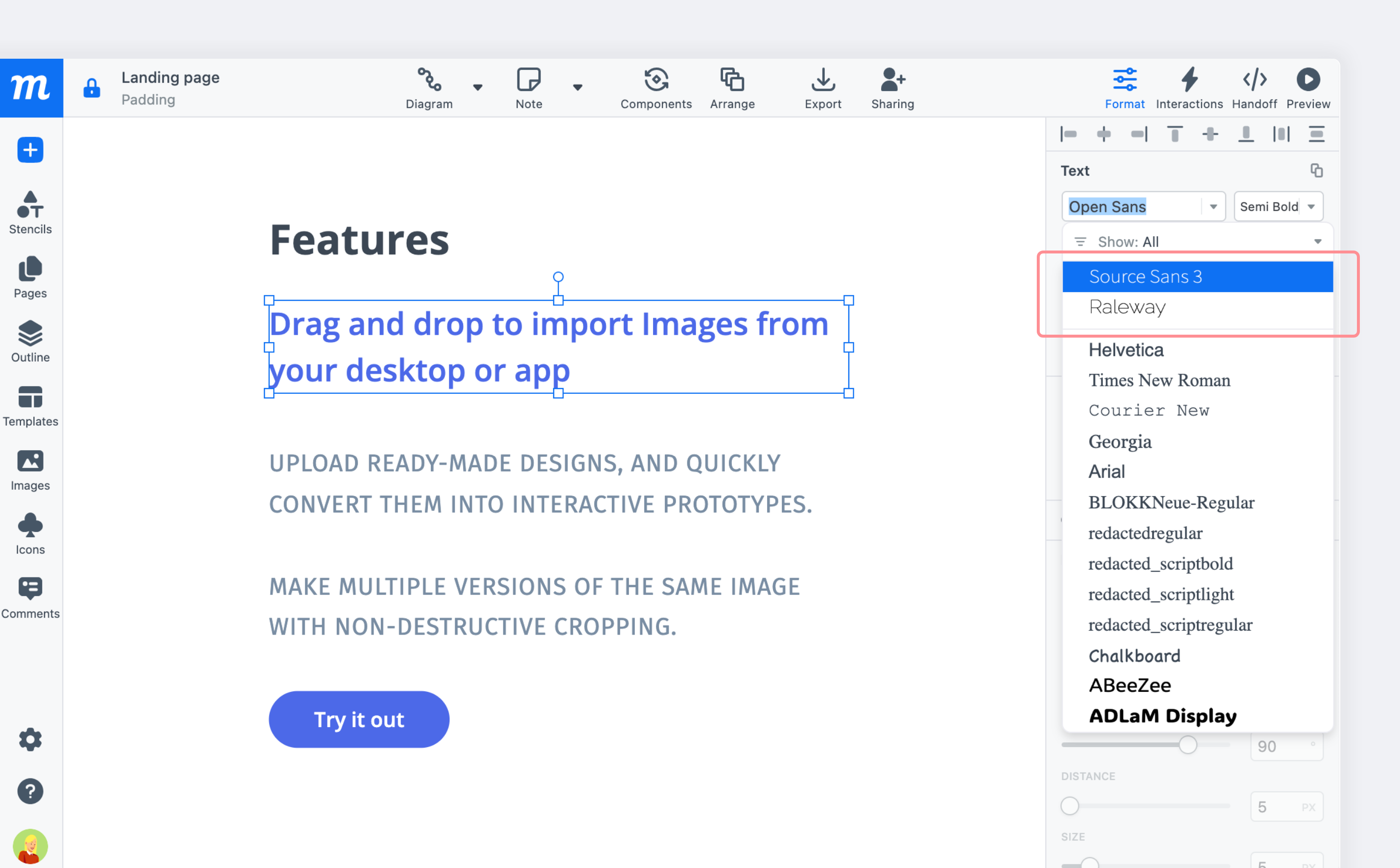
Task: Click the user avatar picture
Action: [x=30, y=846]
